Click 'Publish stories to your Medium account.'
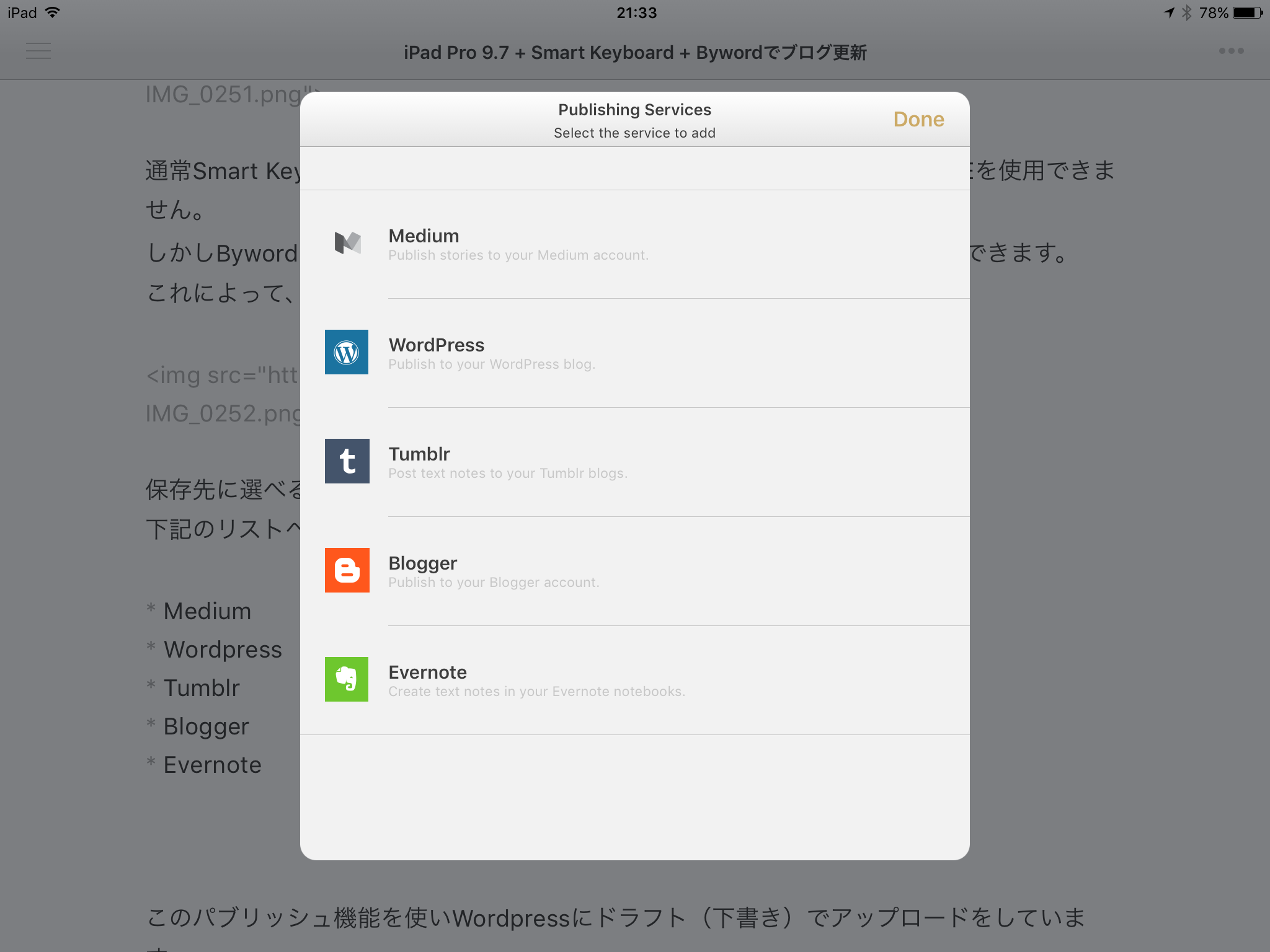 (x=518, y=255)
